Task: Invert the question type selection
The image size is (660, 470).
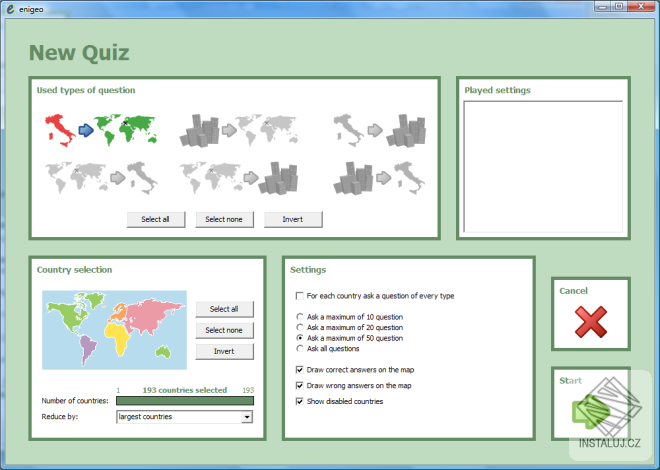Action: click(293, 219)
